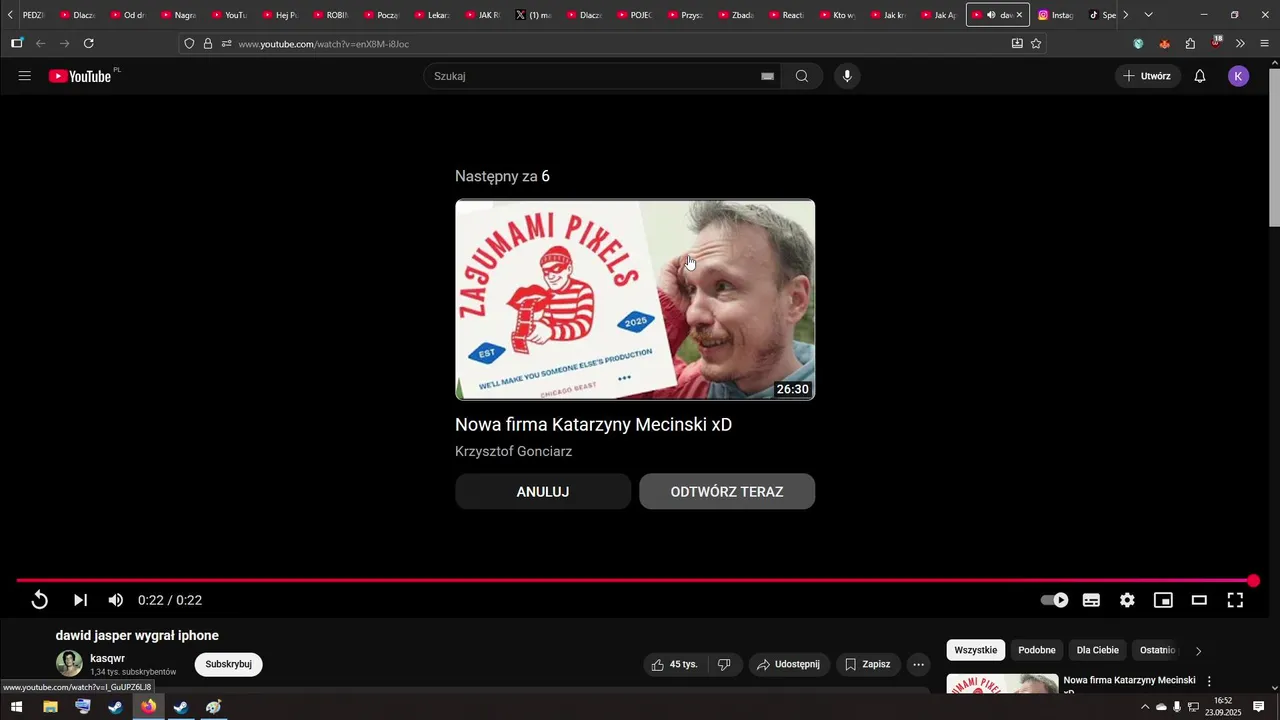Toggle the autoplay switch
The image size is (1280, 720).
[1055, 600]
